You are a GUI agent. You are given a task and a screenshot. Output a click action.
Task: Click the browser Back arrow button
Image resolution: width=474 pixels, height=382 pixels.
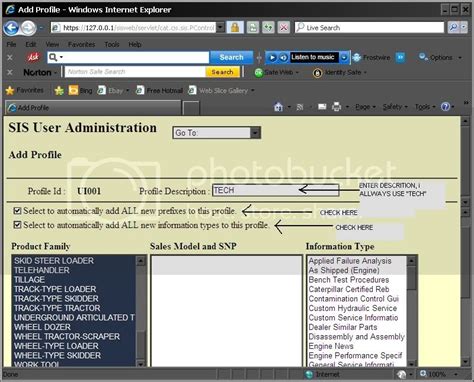(11, 28)
